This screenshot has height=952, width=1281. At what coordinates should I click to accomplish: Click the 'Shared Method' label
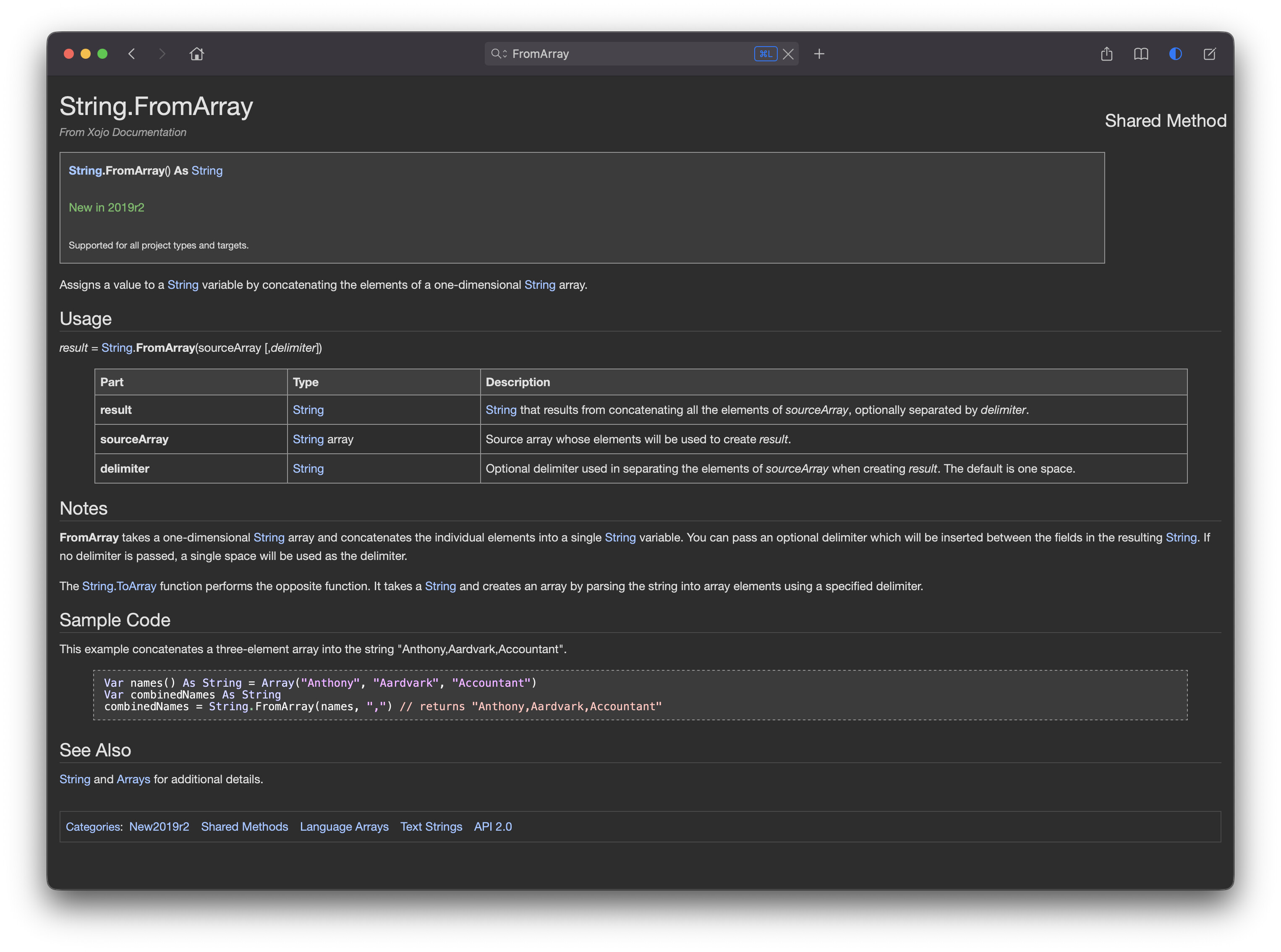pyautogui.click(x=1165, y=120)
